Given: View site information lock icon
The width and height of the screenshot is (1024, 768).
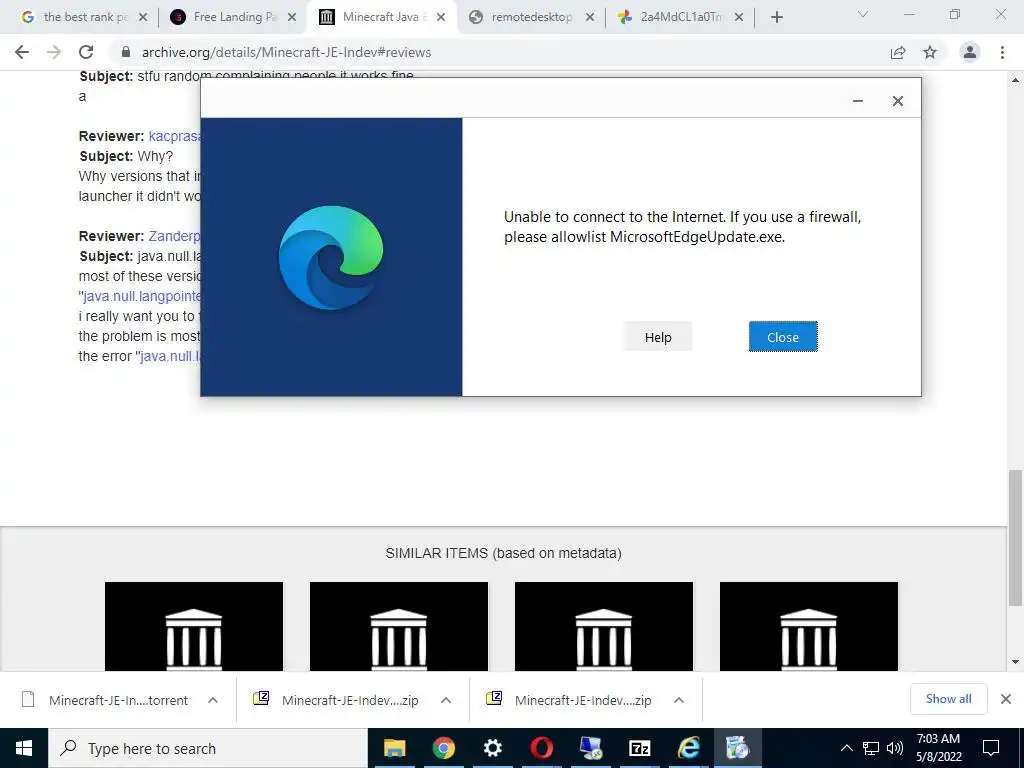Looking at the screenshot, I should (126, 52).
